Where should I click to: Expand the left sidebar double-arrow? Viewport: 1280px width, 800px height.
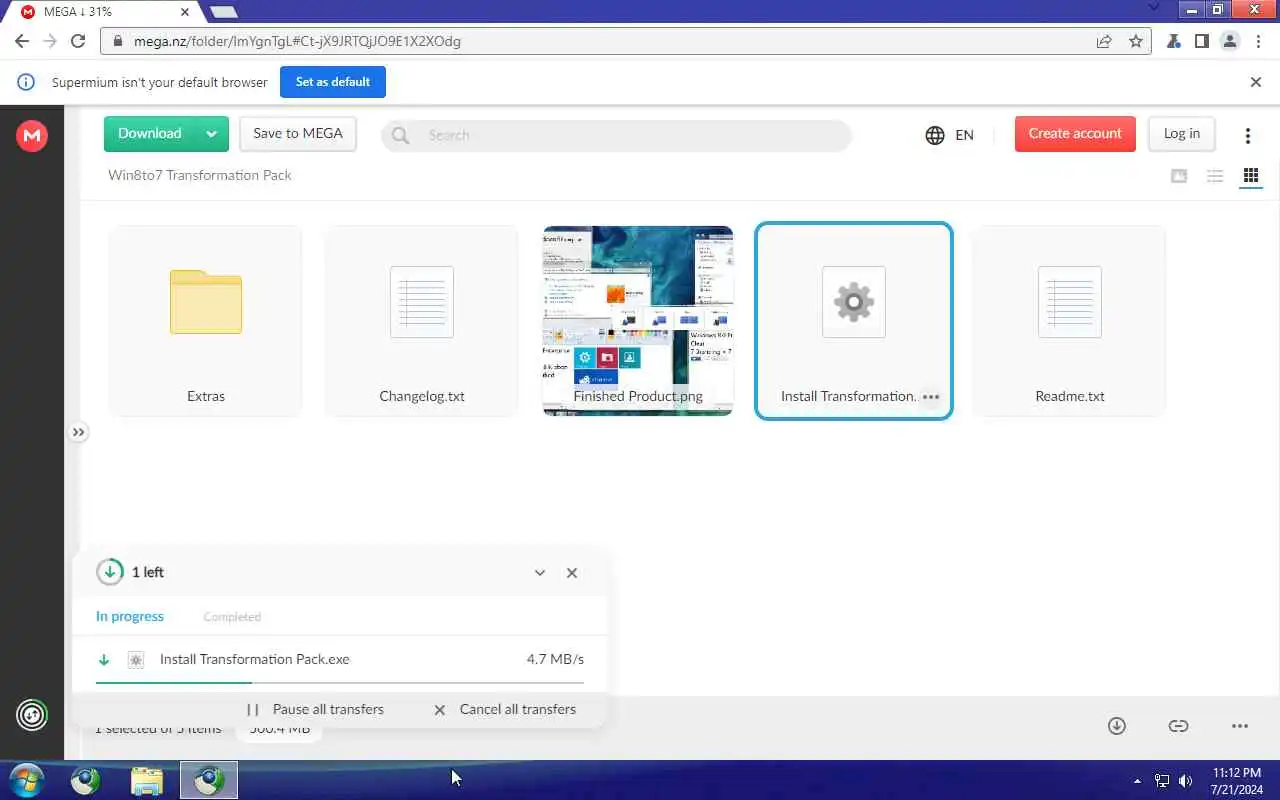point(78,432)
